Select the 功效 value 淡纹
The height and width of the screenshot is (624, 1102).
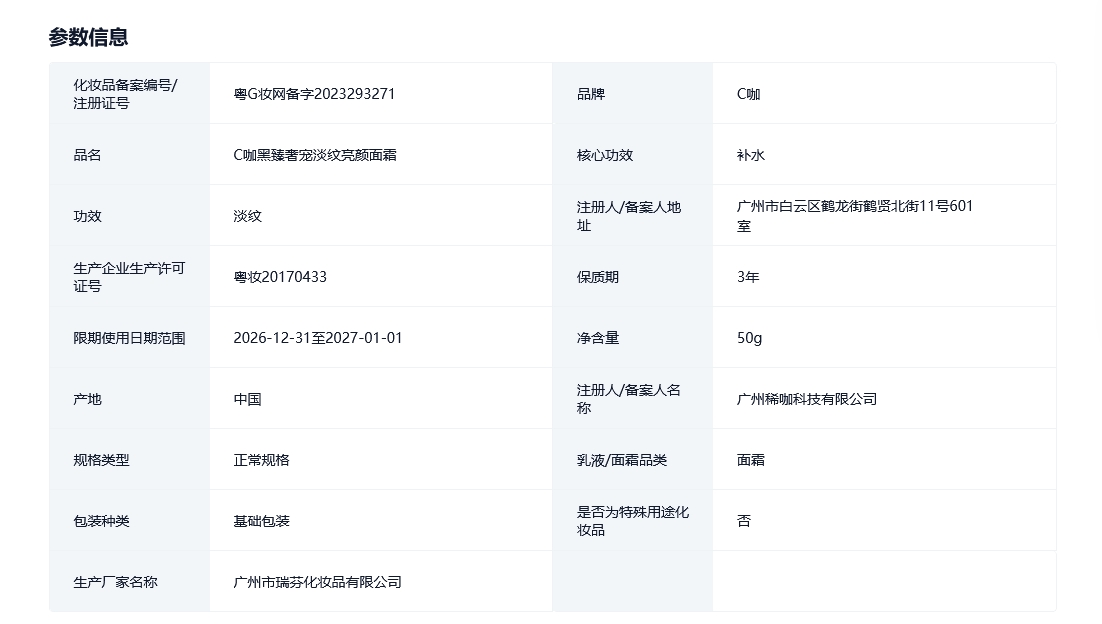click(x=247, y=216)
